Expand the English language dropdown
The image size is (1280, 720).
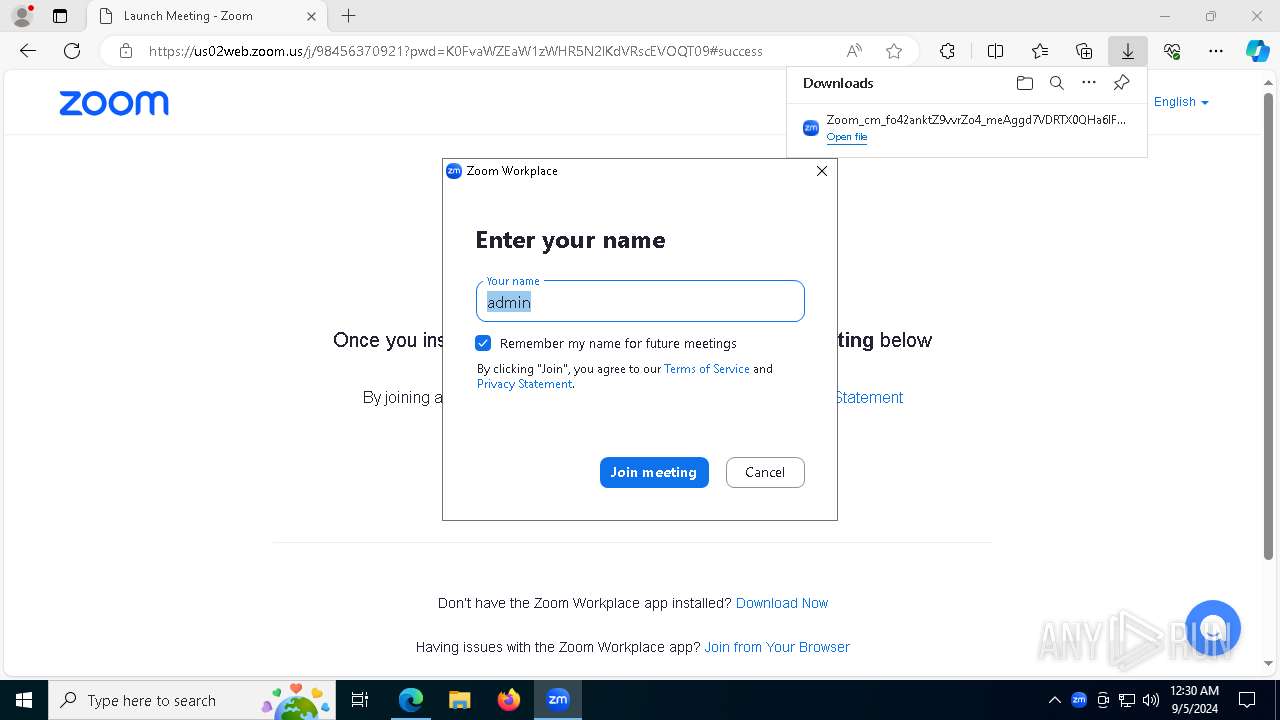tap(1181, 102)
